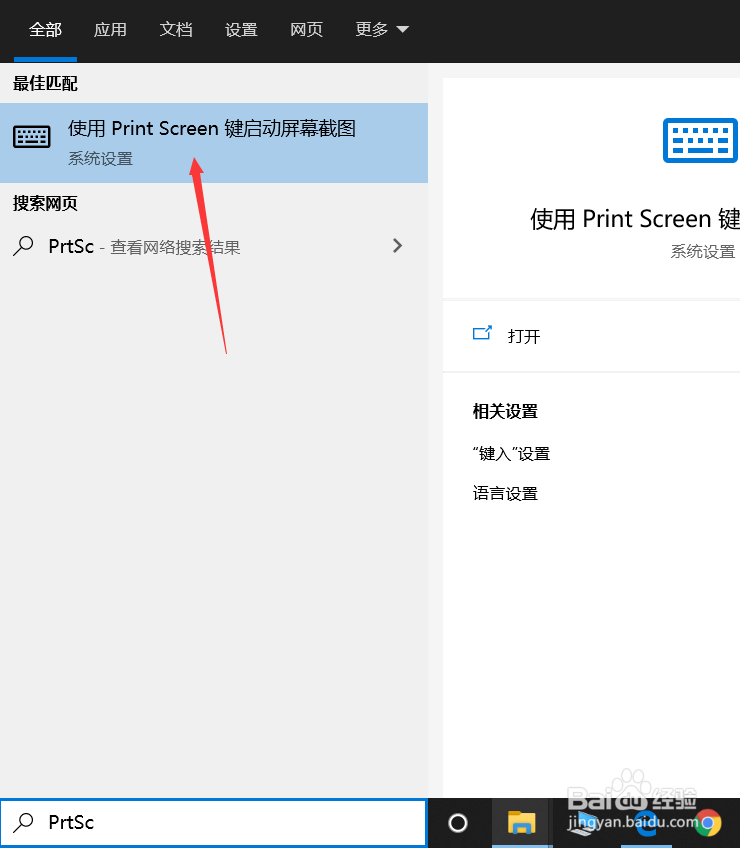740x848 pixels.
Task: Open the 语言设置 related link
Action: (505, 493)
